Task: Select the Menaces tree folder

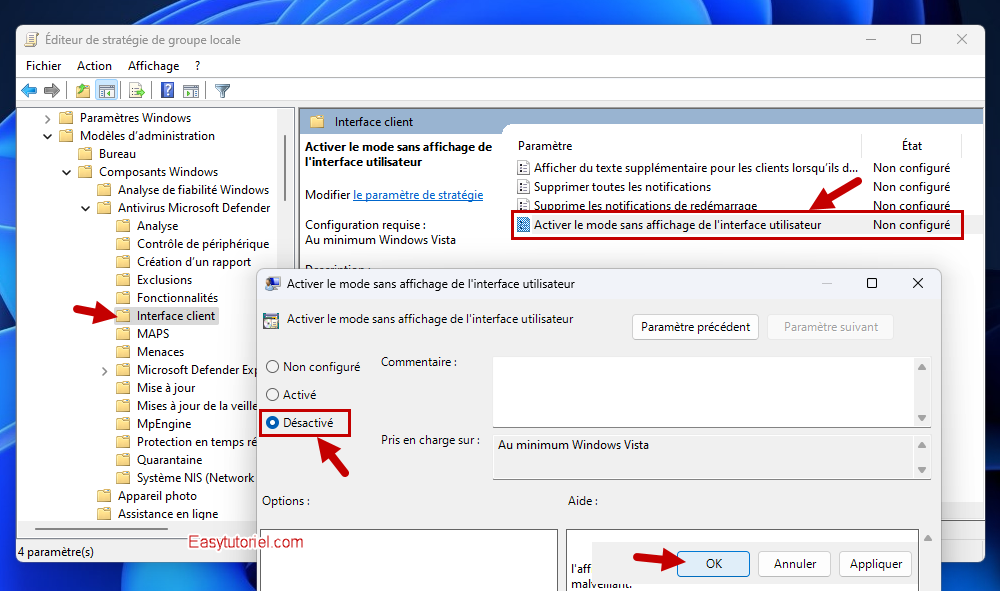Action: click(x=160, y=352)
